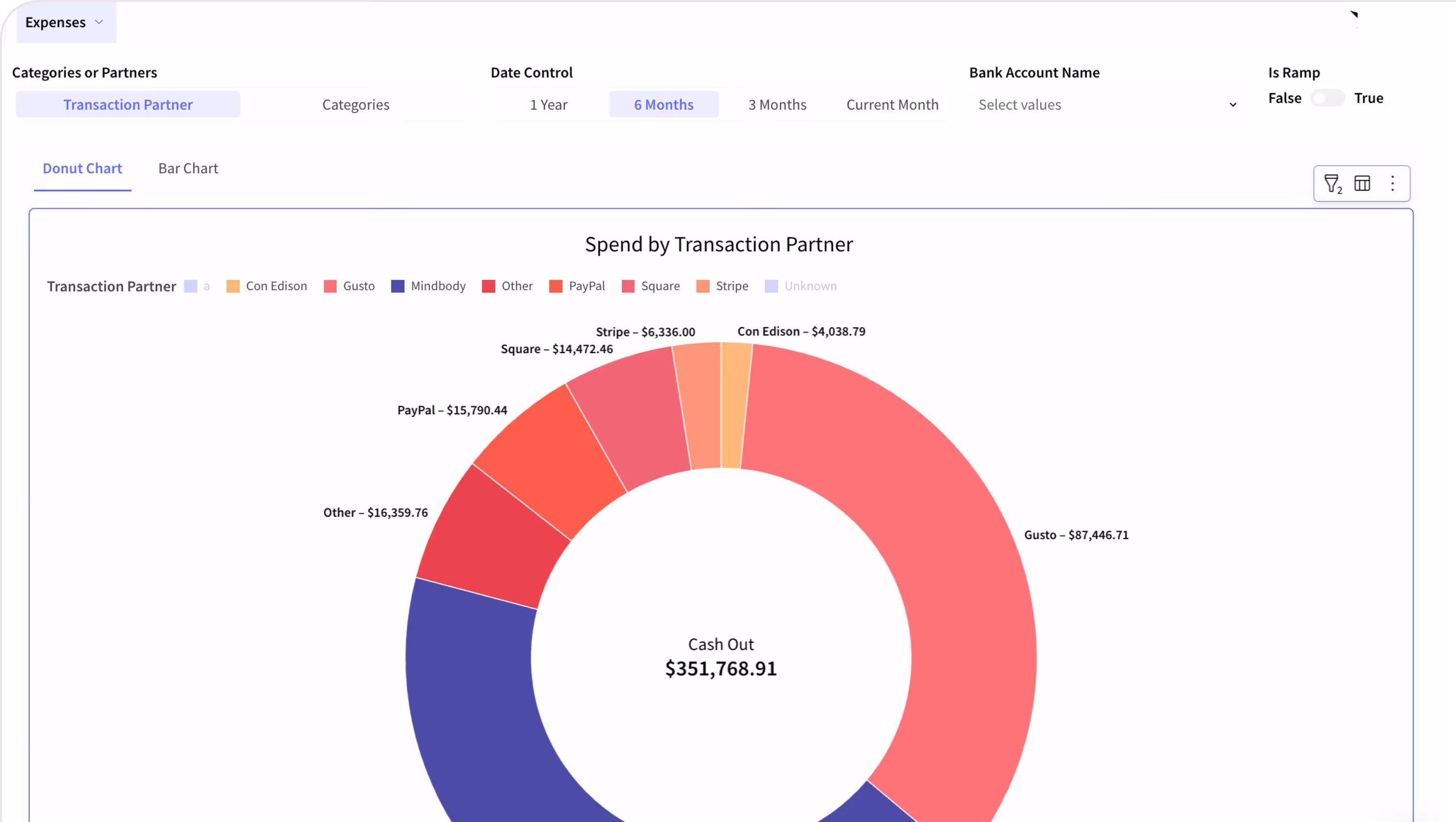Open the chart filter icon
The width and height of the screenshot is (1456, 822).
pyautogui.click(x=1332, y=183)
